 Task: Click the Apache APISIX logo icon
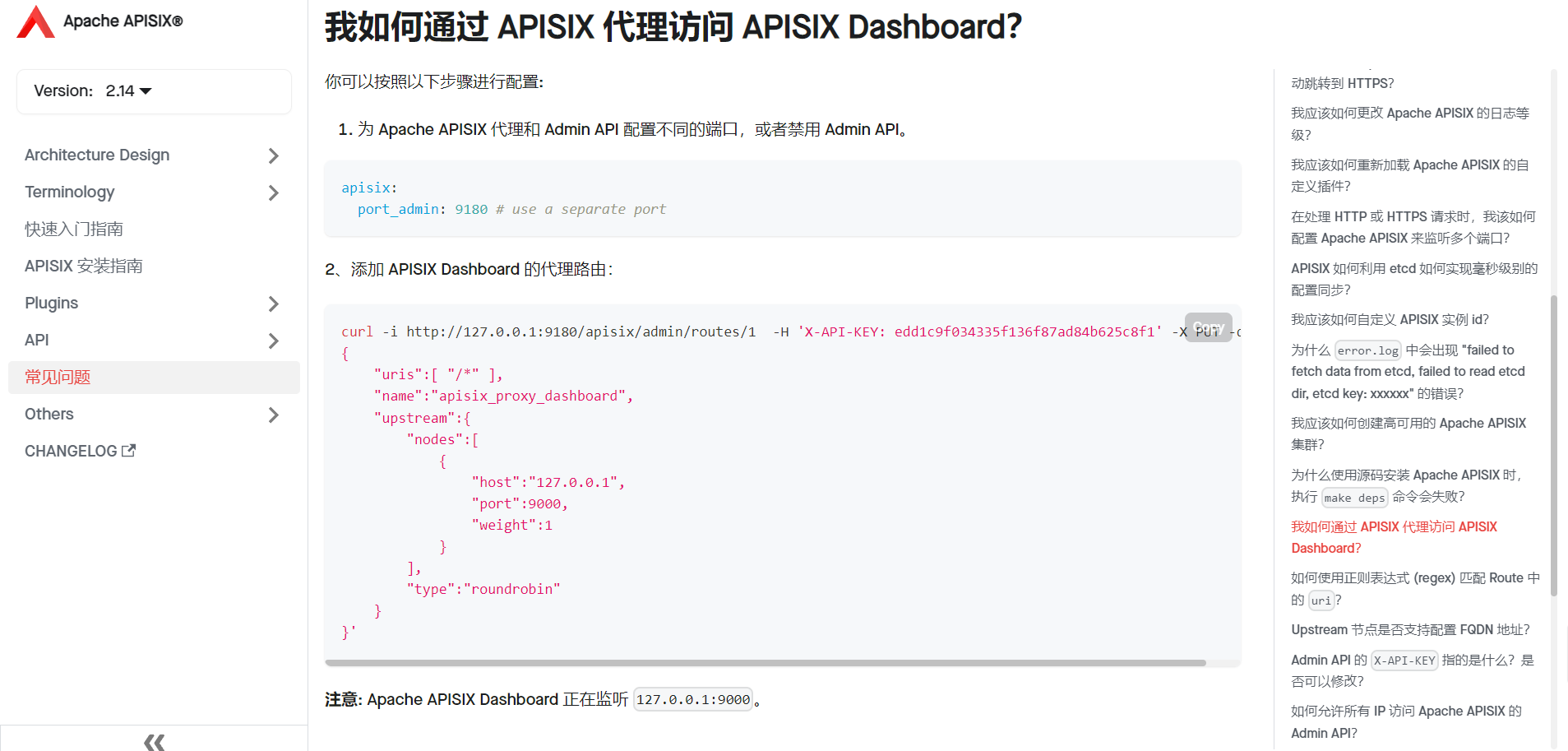click(35, 21)
